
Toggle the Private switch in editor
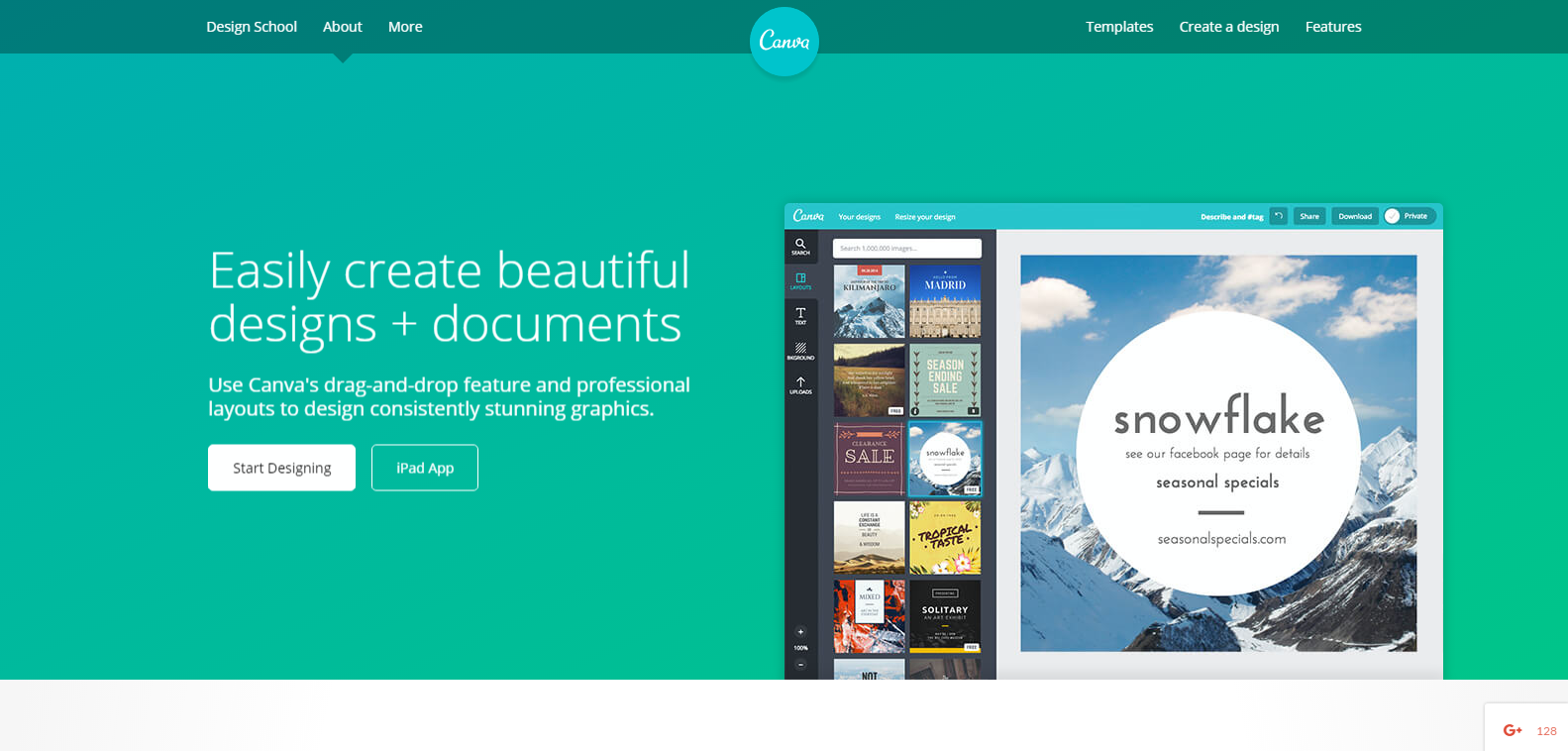click(1410, 216)
